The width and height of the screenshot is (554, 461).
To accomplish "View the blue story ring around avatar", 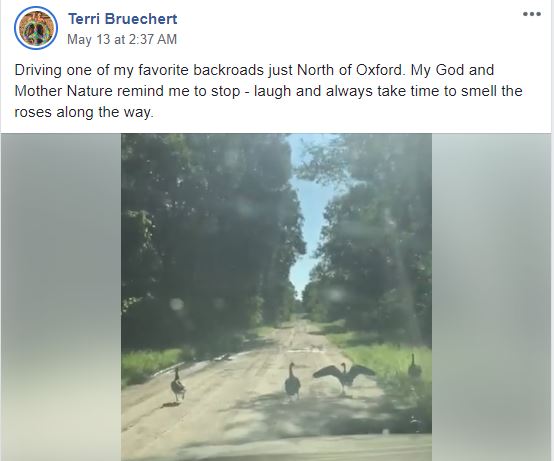I will tap(36, 28).
